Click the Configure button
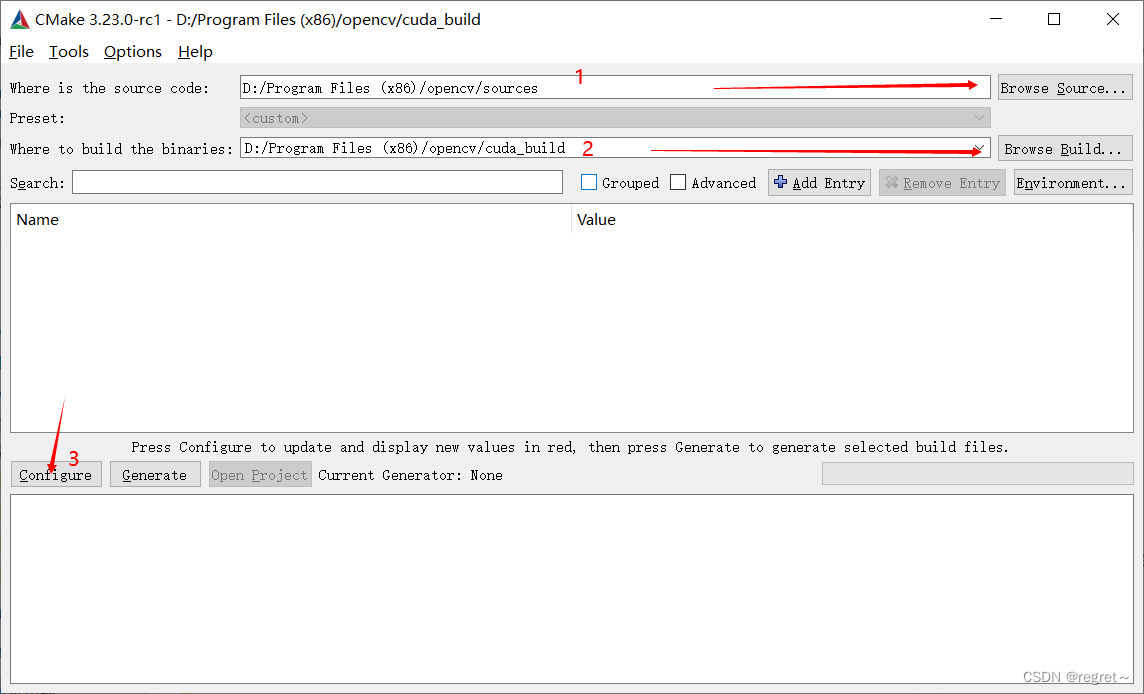The width and height of the screenshot is (1144, 694). click(x=56, y=474)
